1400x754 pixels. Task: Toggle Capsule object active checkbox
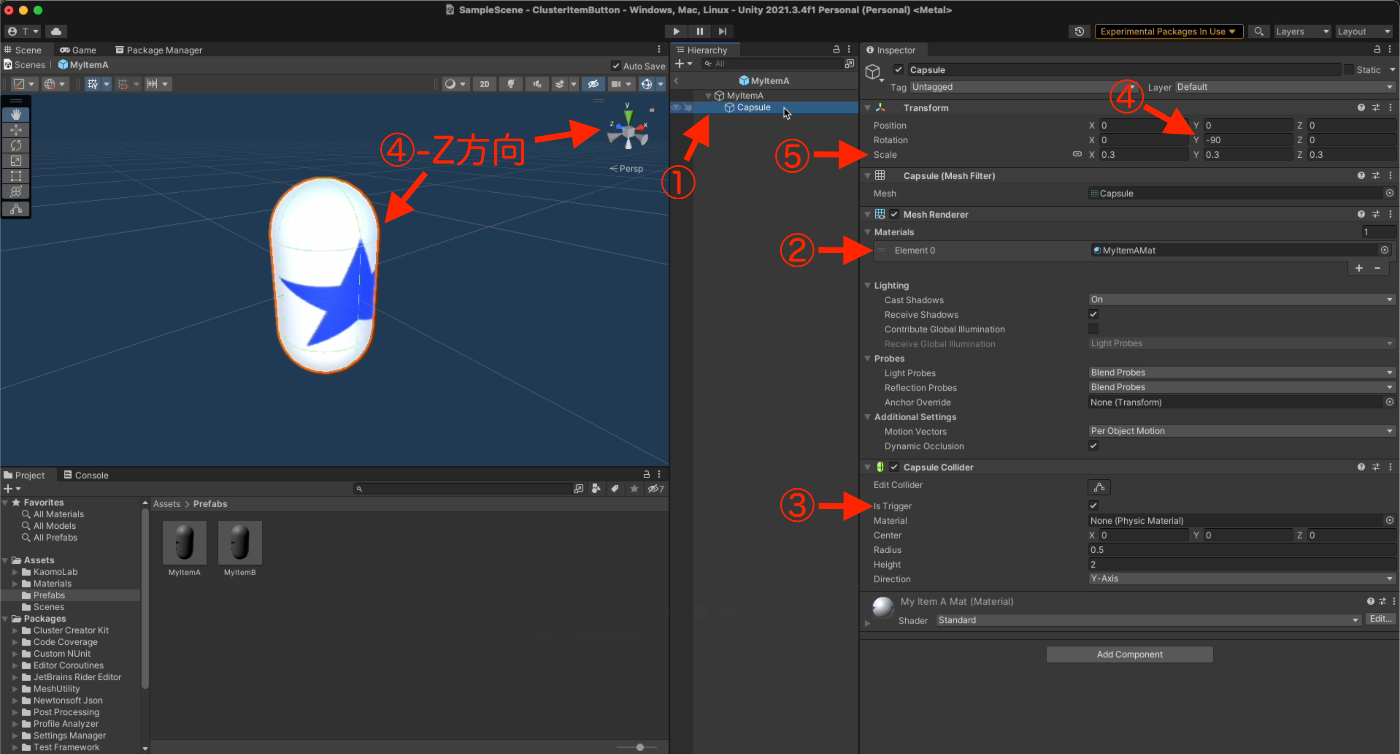coord(898,70)
